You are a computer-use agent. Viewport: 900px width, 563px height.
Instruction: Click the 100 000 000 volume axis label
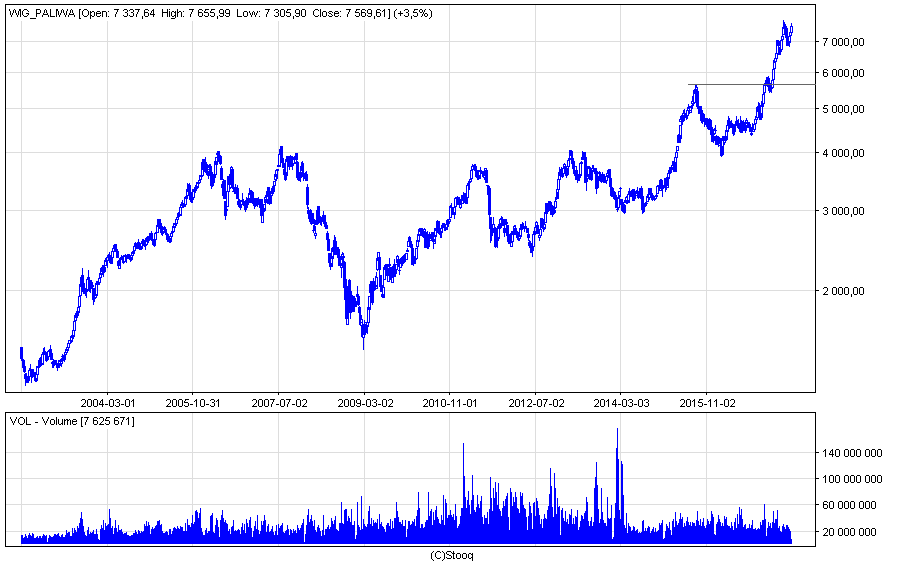coord(852,479)
